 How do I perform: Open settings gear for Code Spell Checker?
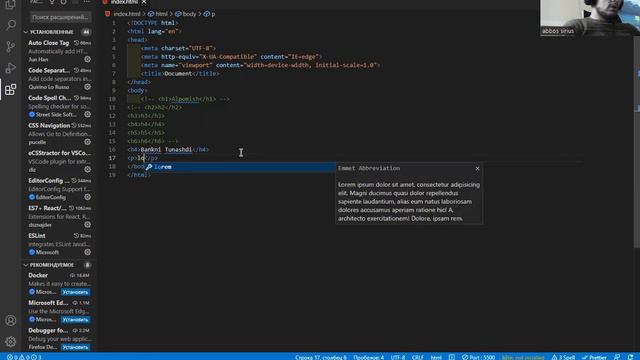point(87,114)
